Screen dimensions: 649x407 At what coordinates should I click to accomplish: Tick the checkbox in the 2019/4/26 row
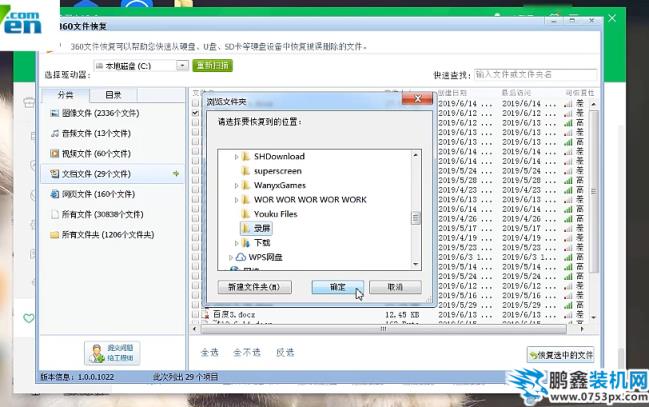[x=195, y=219]
